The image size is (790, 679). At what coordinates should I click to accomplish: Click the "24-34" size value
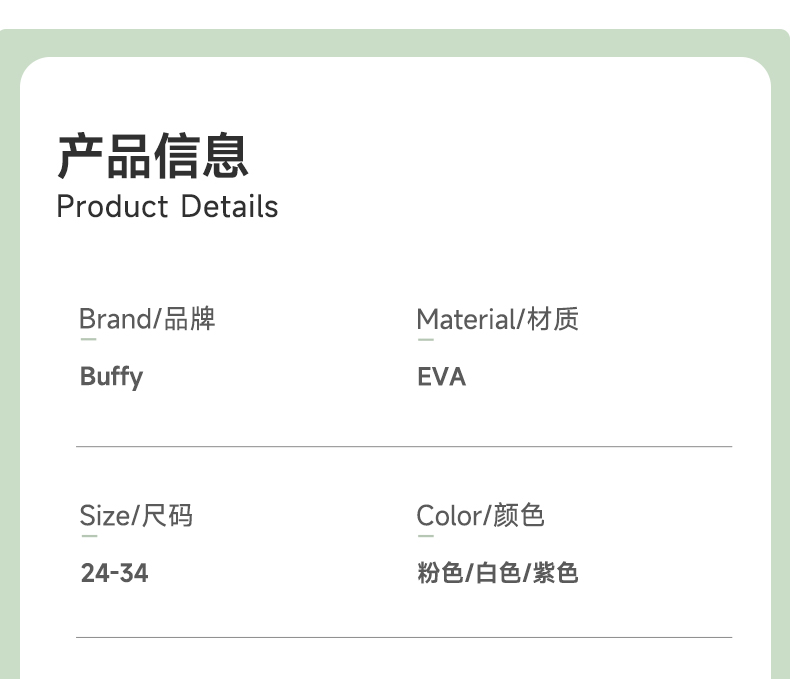(114, 574)
